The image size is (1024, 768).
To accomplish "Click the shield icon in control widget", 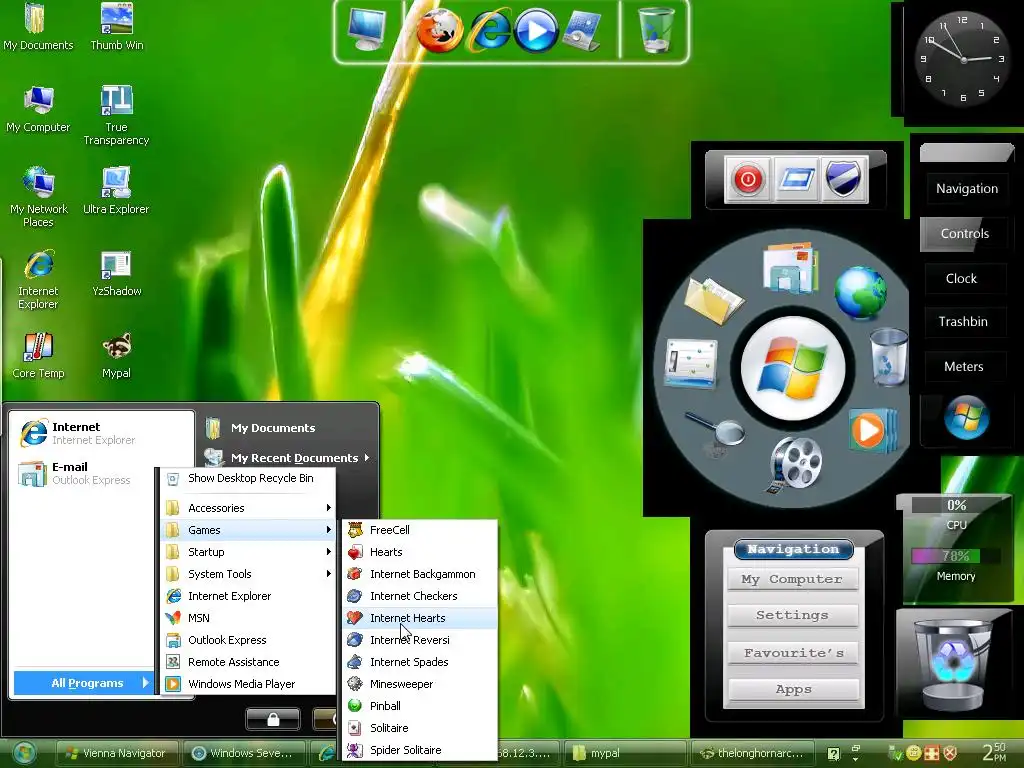I will (x=844, y=178).
